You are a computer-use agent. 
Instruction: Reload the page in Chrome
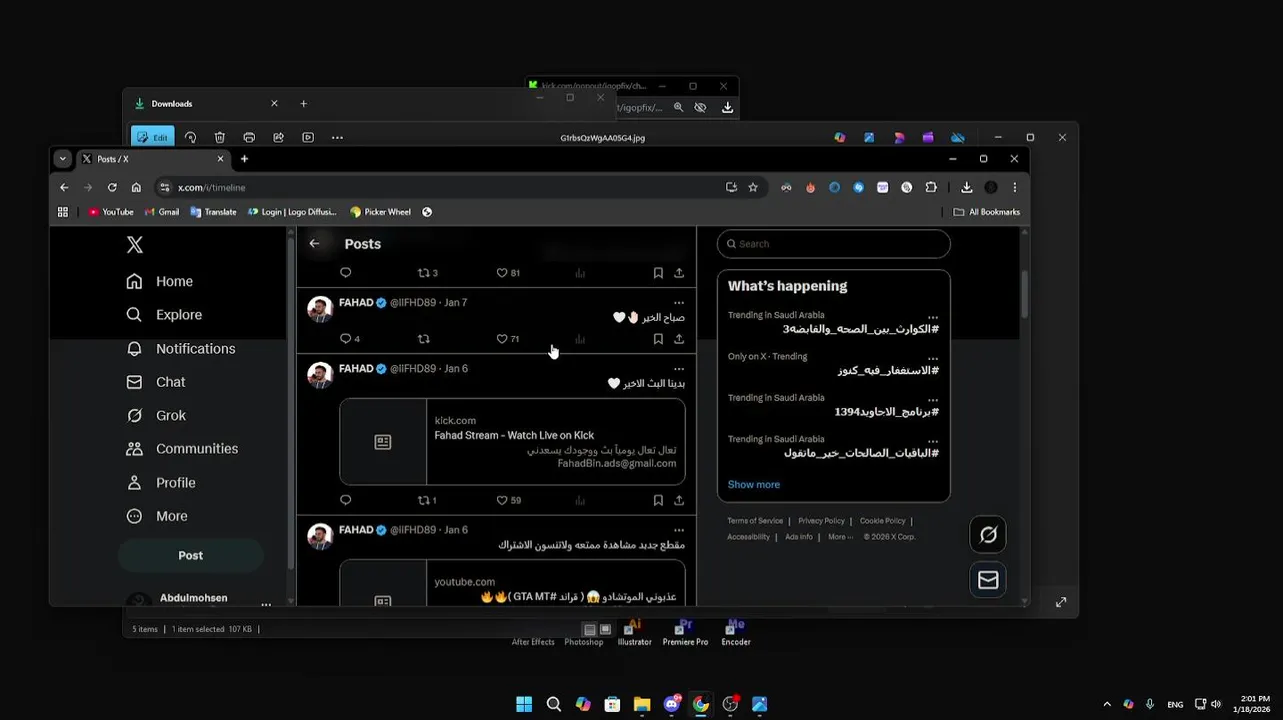point(112,187)
